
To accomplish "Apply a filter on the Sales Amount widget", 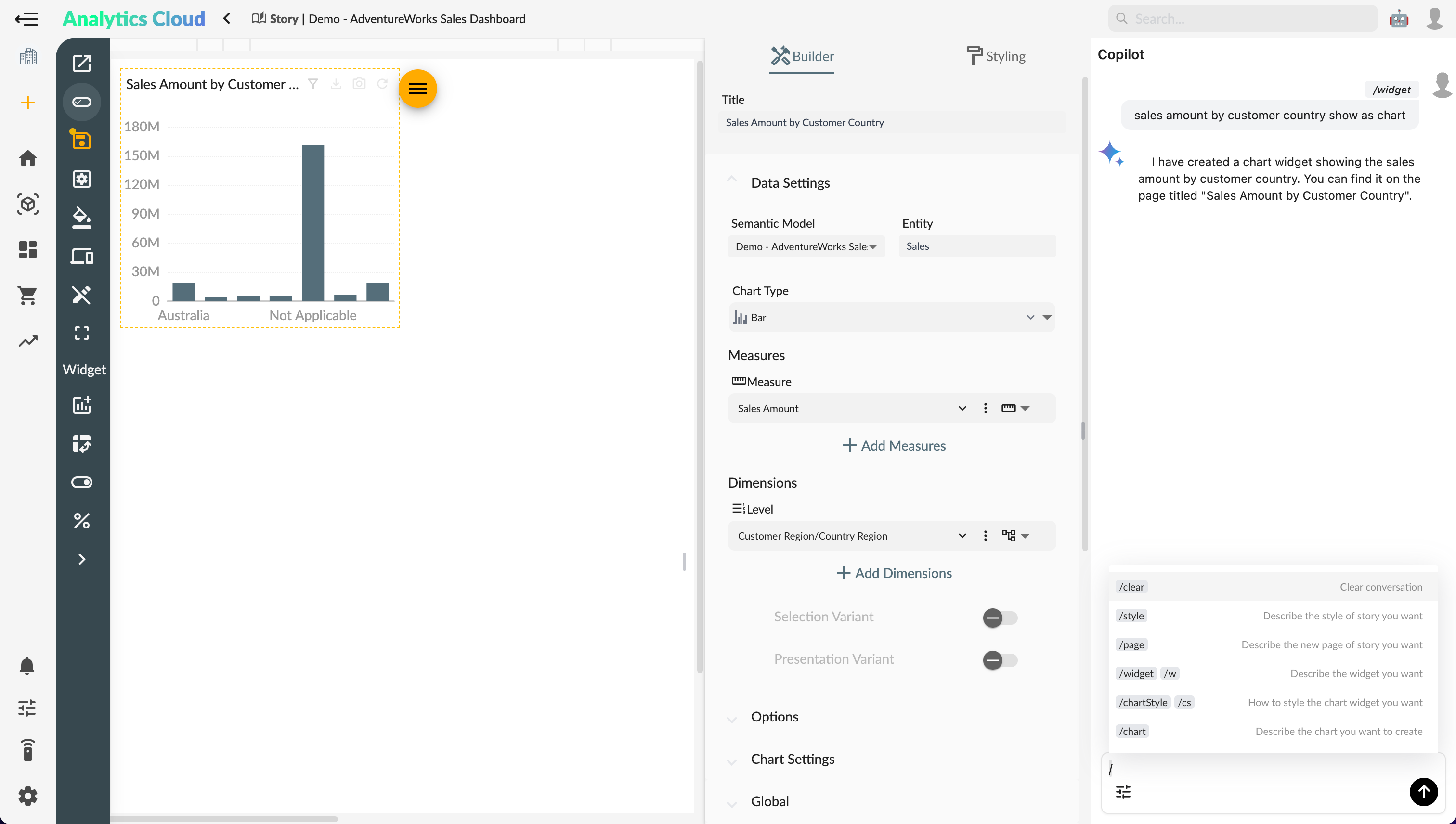I will pyautogui.click(x=312, y=84).
